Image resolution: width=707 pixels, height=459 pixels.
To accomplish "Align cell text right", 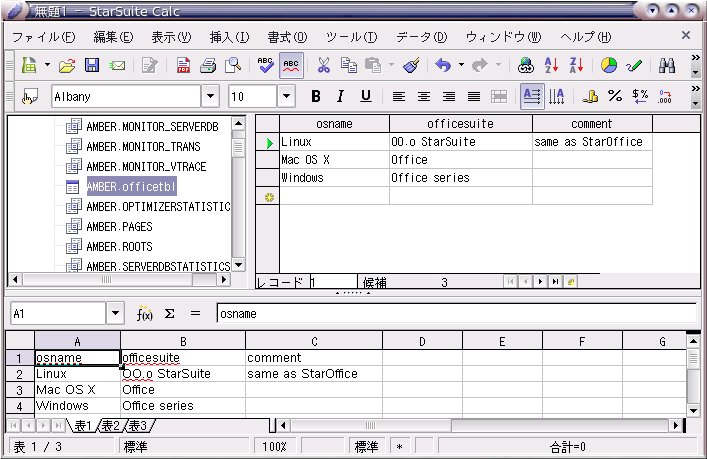I will [x=449, y=96].
